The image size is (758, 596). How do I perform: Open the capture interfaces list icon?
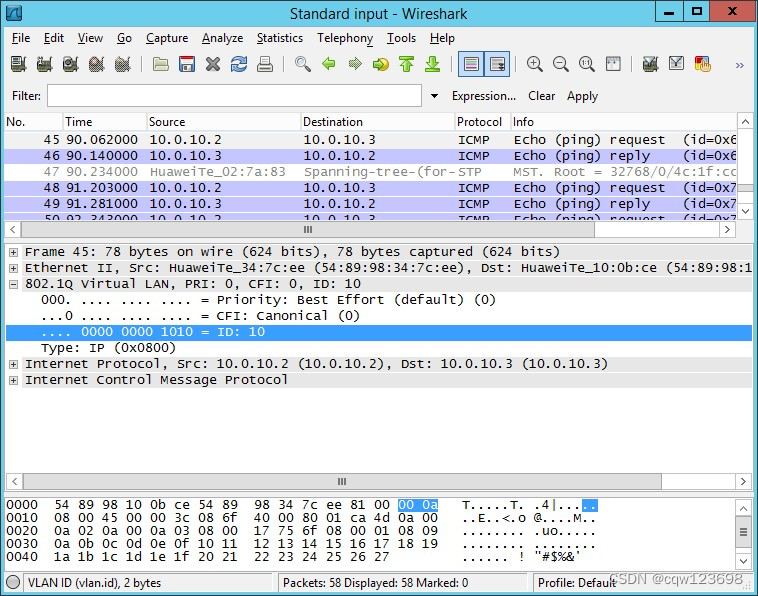coord(18,64)
